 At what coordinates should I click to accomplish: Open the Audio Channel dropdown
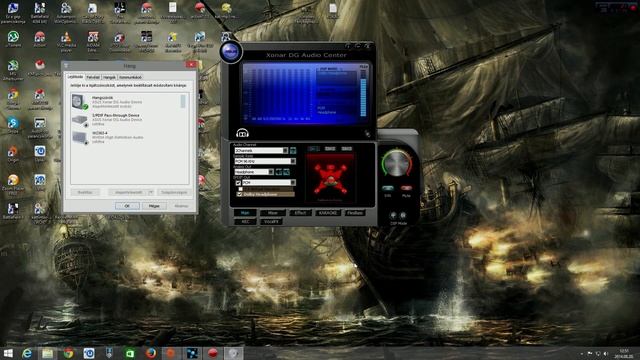tap(261, 151)
